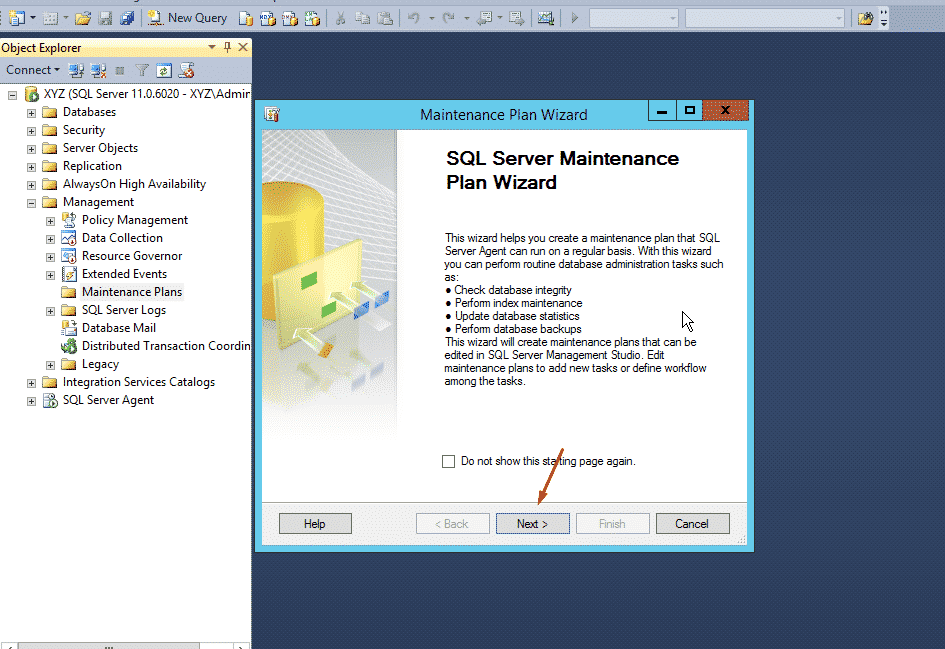The image size is (945, 649).
Task: Pin the Object Explorer panel
Action: click(227, 47)
